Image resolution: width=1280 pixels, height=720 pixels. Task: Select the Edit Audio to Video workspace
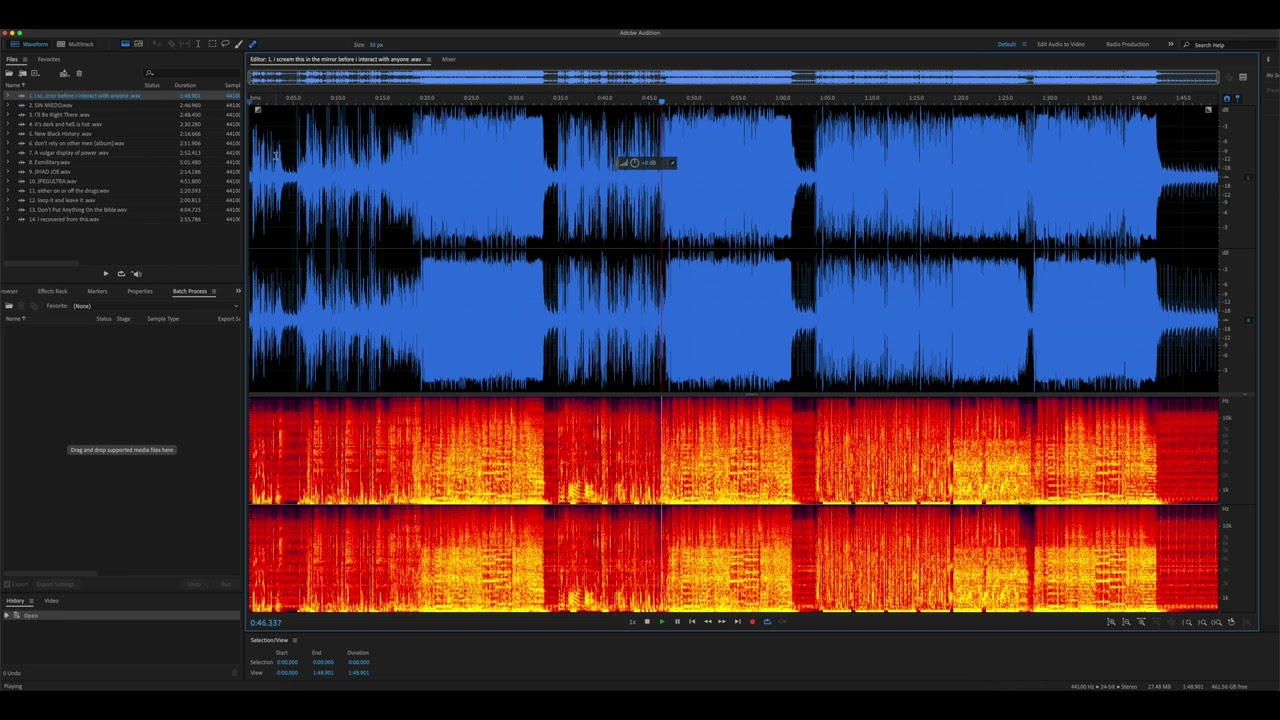coord(1060,44)
